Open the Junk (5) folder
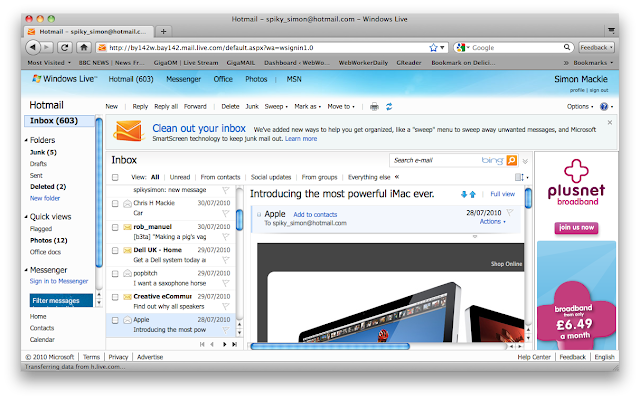 (x=43, y=152)
